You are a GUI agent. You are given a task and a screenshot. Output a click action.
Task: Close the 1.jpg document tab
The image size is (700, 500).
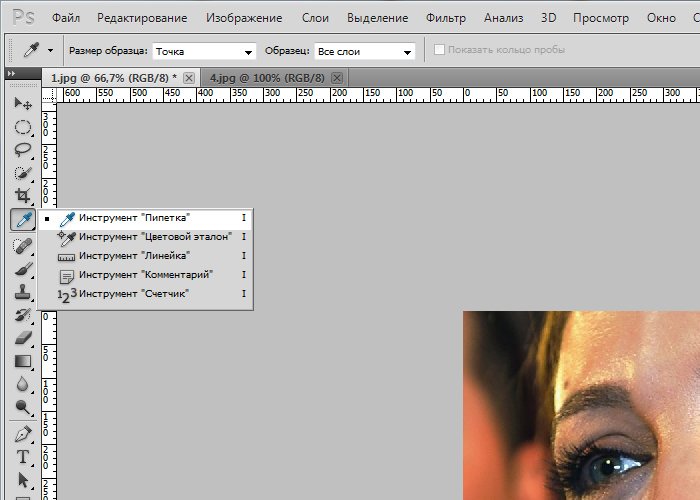[189, 78]
